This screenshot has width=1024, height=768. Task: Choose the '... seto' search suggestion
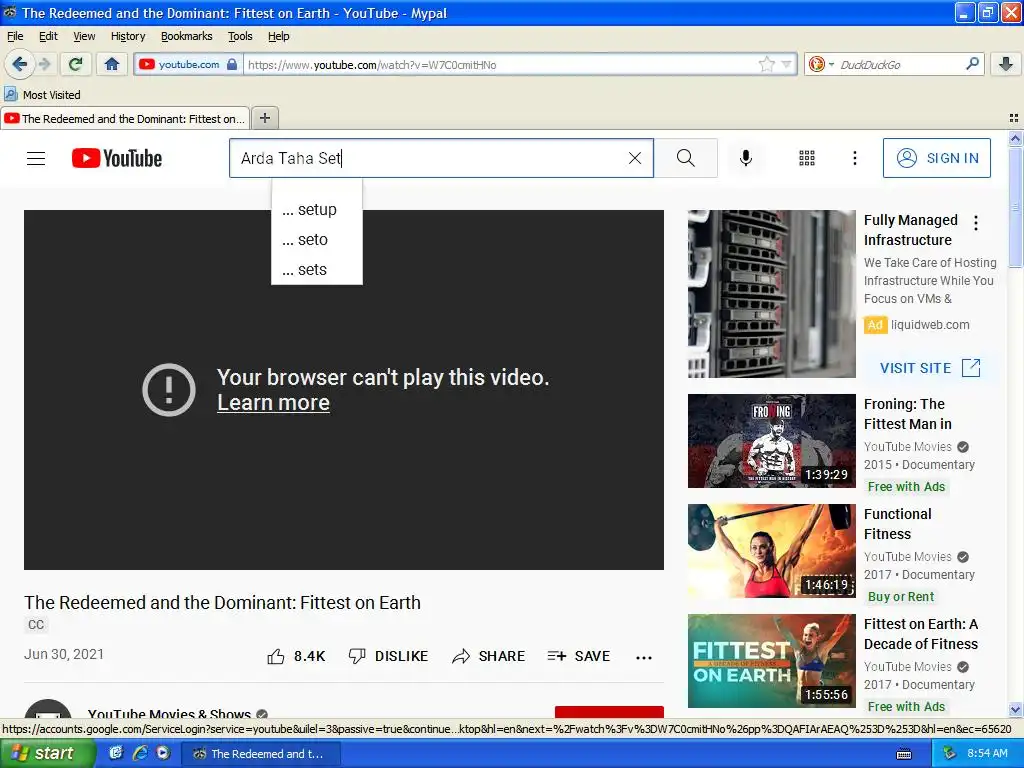[x=317, y=240]
